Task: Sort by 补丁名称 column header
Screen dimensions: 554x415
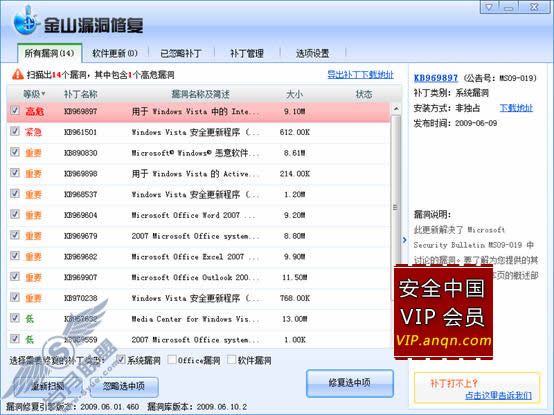Action: [81, 94]
